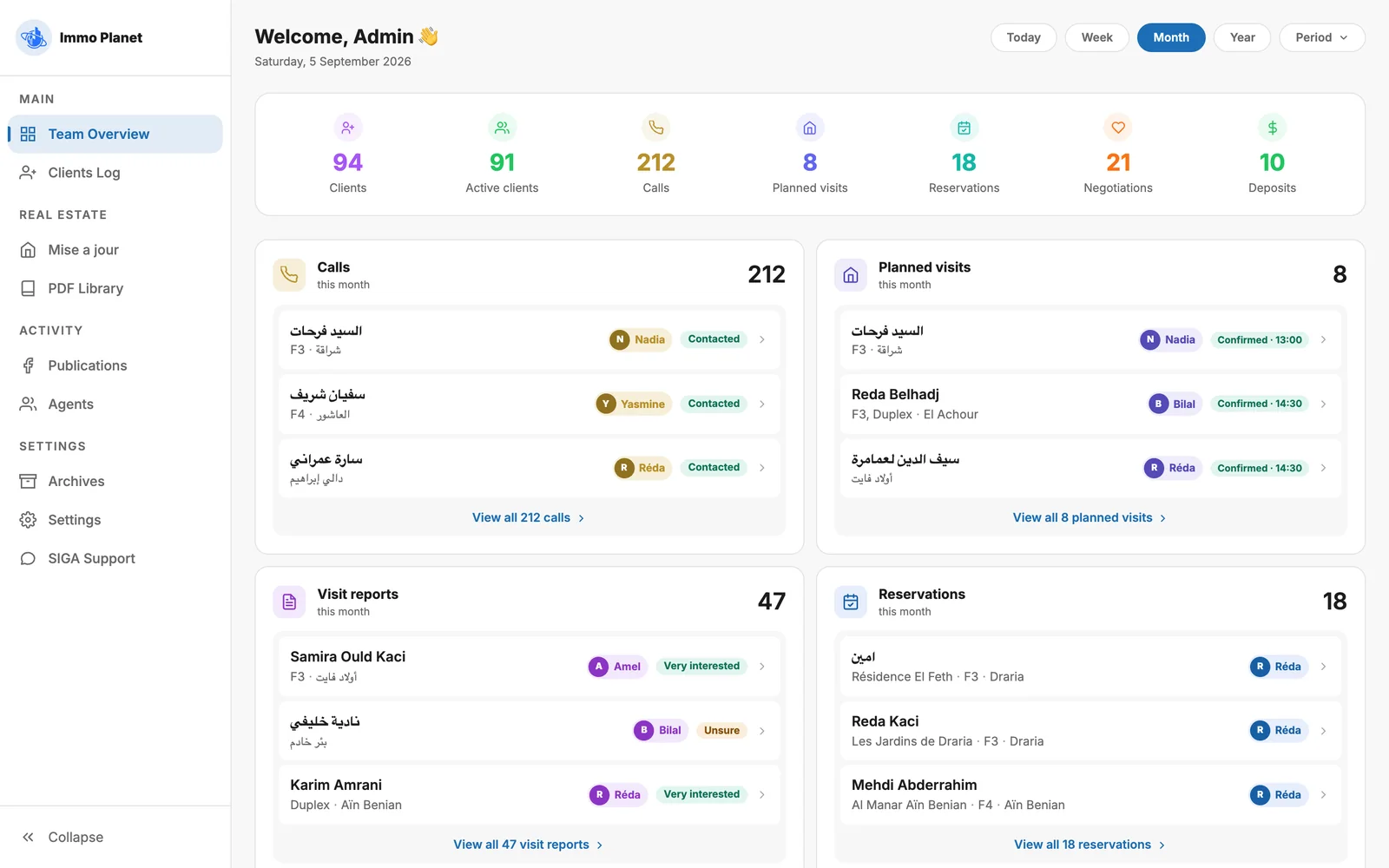Expand Reda Kaci reservation chevron
1389x868 pixels.
[1323, 731]
